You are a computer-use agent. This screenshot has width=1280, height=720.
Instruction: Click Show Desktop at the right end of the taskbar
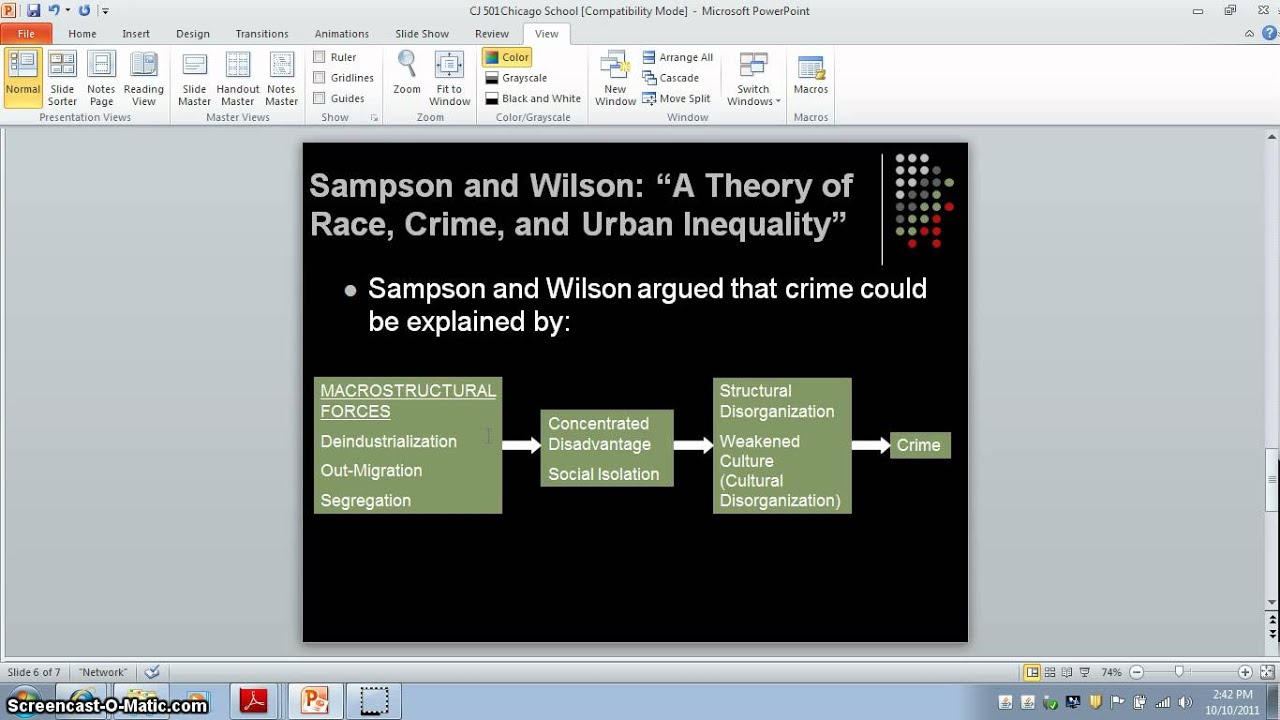[x=1274, y=701]
